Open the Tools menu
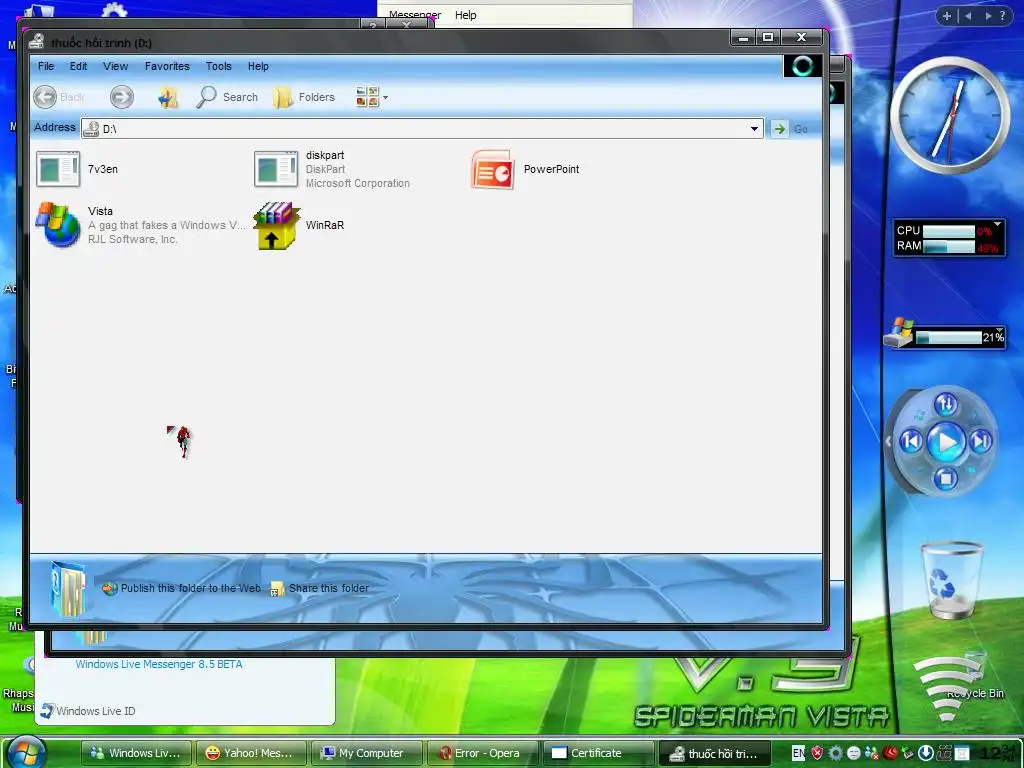This screenshot has height=768, width=1024. coord(218,66)
